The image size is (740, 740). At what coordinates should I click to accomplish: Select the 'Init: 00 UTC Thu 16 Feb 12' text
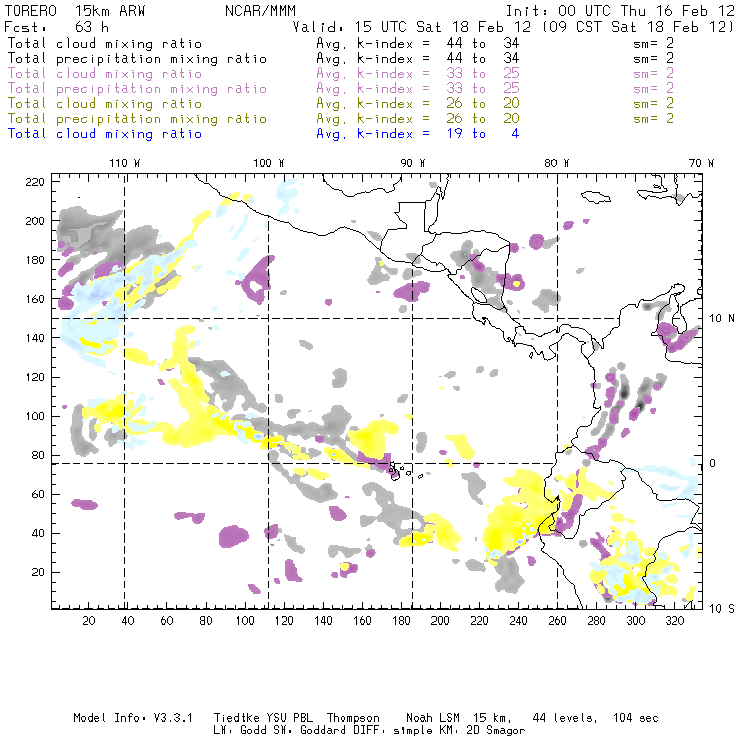(620, 10)
